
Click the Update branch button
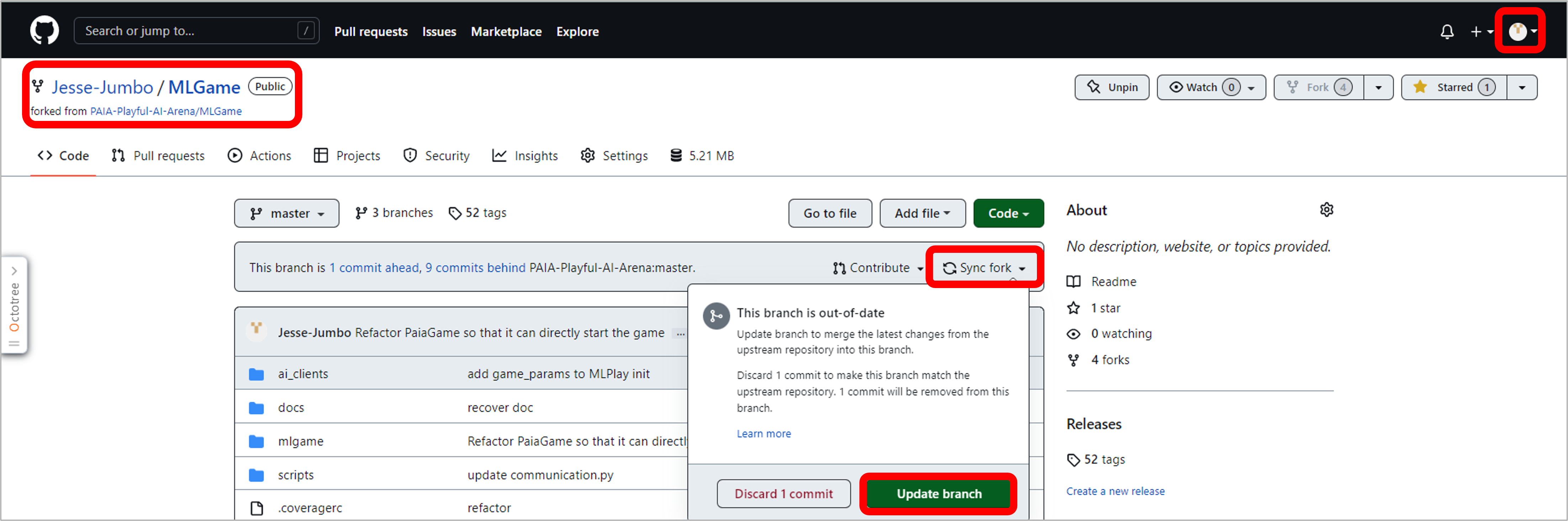coord(938,494)
